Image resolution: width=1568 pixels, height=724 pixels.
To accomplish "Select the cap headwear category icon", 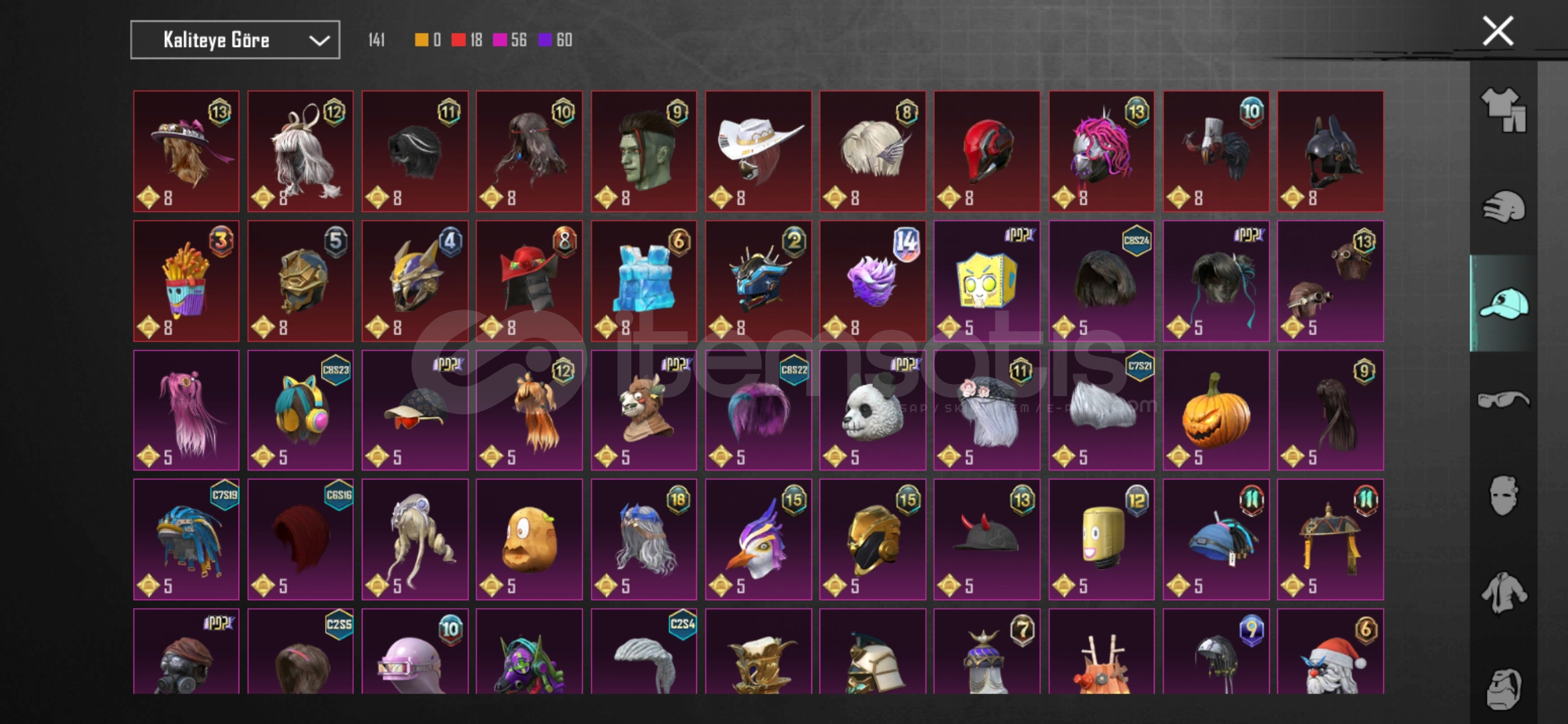I will [1503, 303].
